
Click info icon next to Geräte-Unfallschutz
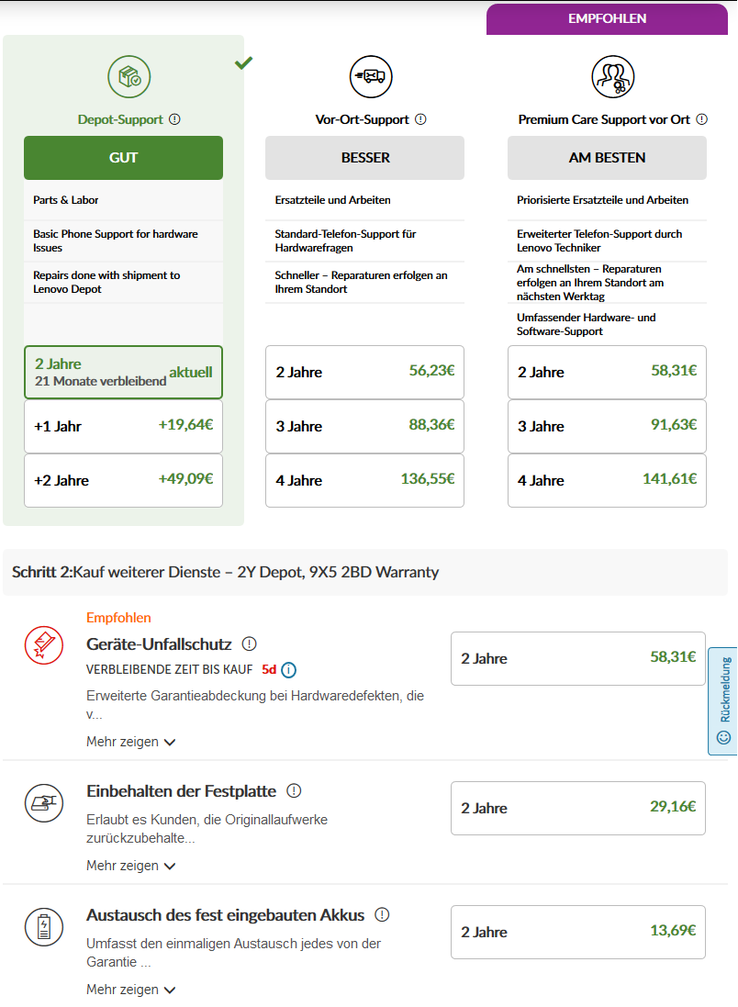point(250,644)
